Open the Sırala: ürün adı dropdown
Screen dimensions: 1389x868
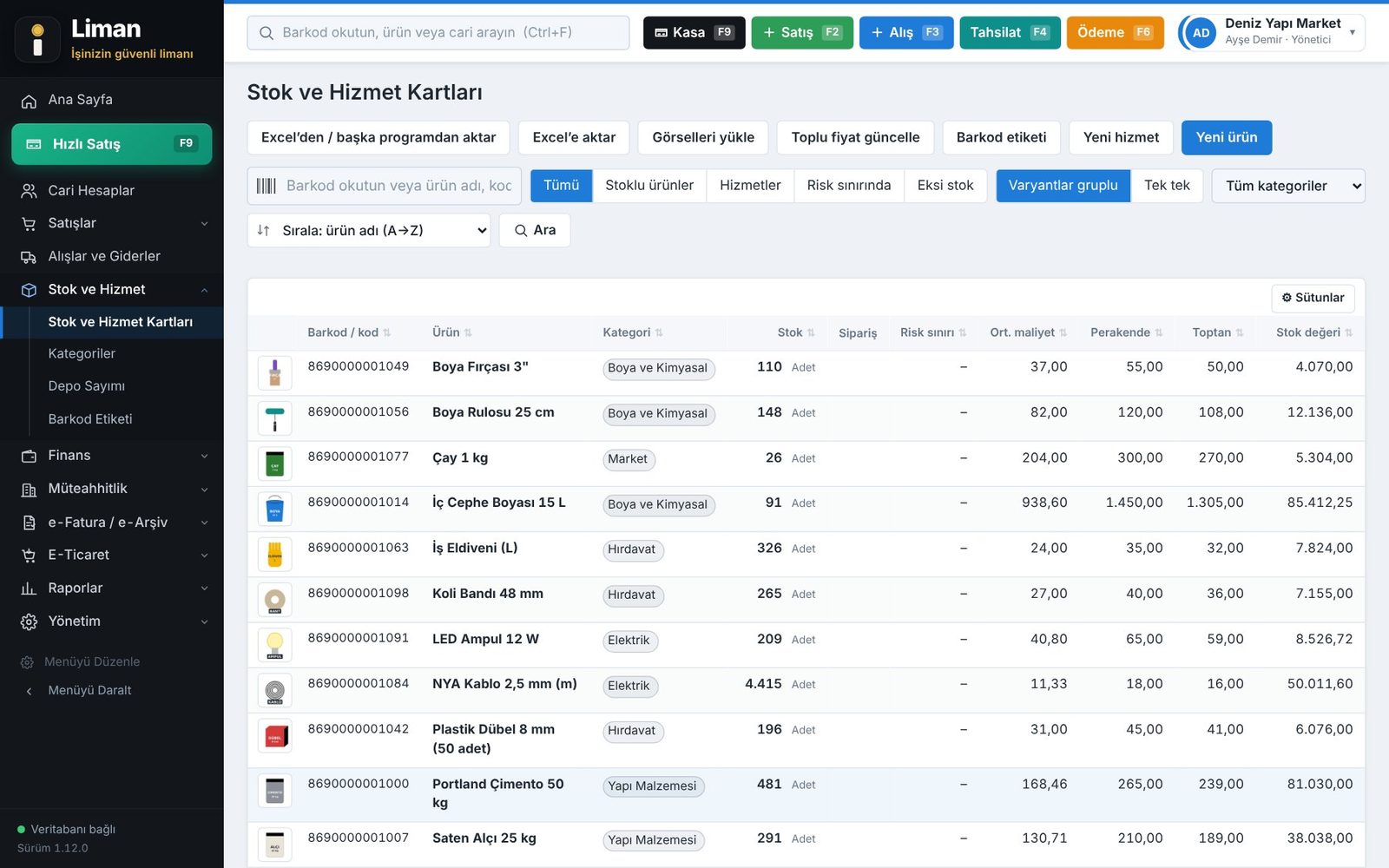369,231
